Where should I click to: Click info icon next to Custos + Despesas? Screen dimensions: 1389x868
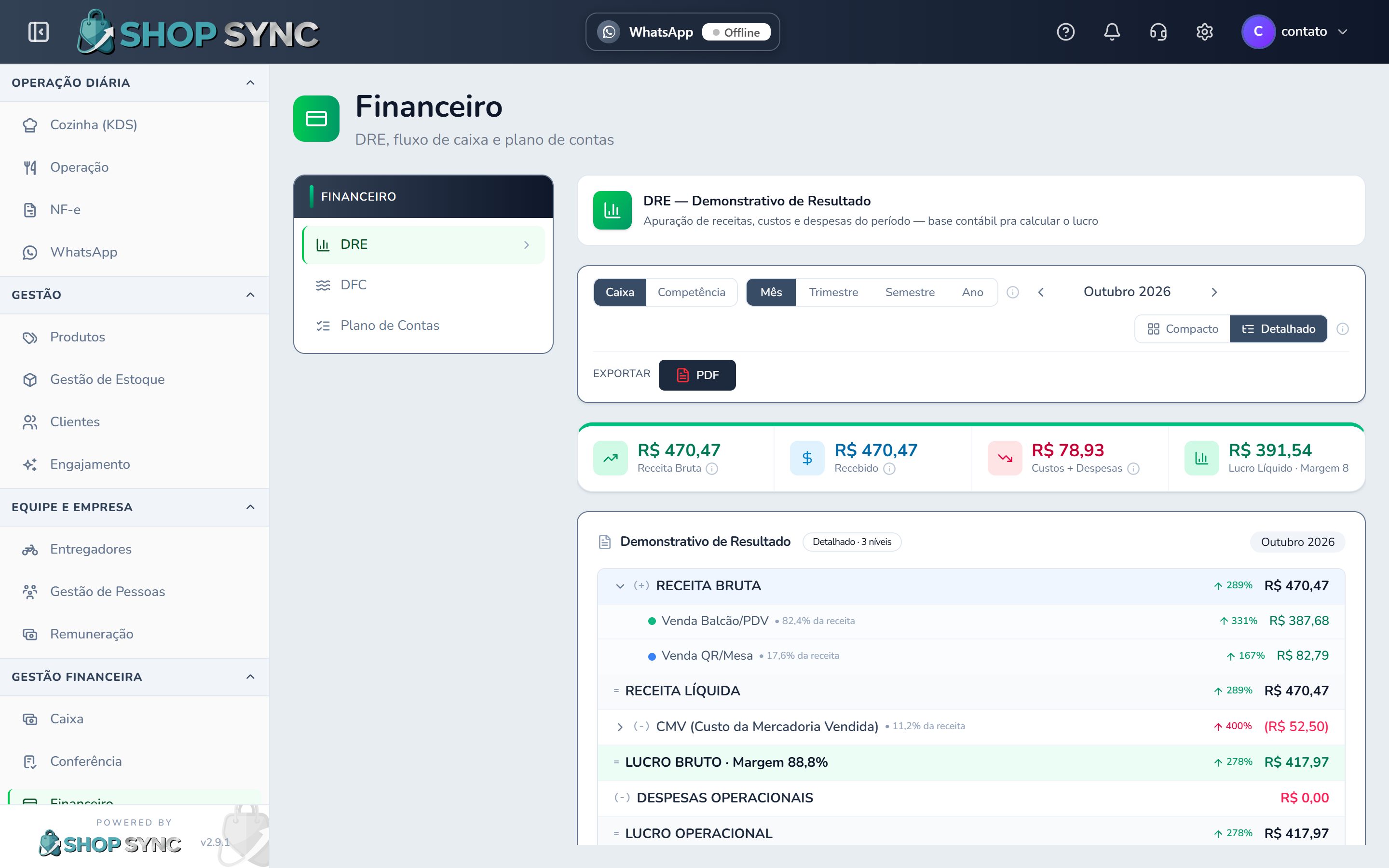pos(1133,468)
